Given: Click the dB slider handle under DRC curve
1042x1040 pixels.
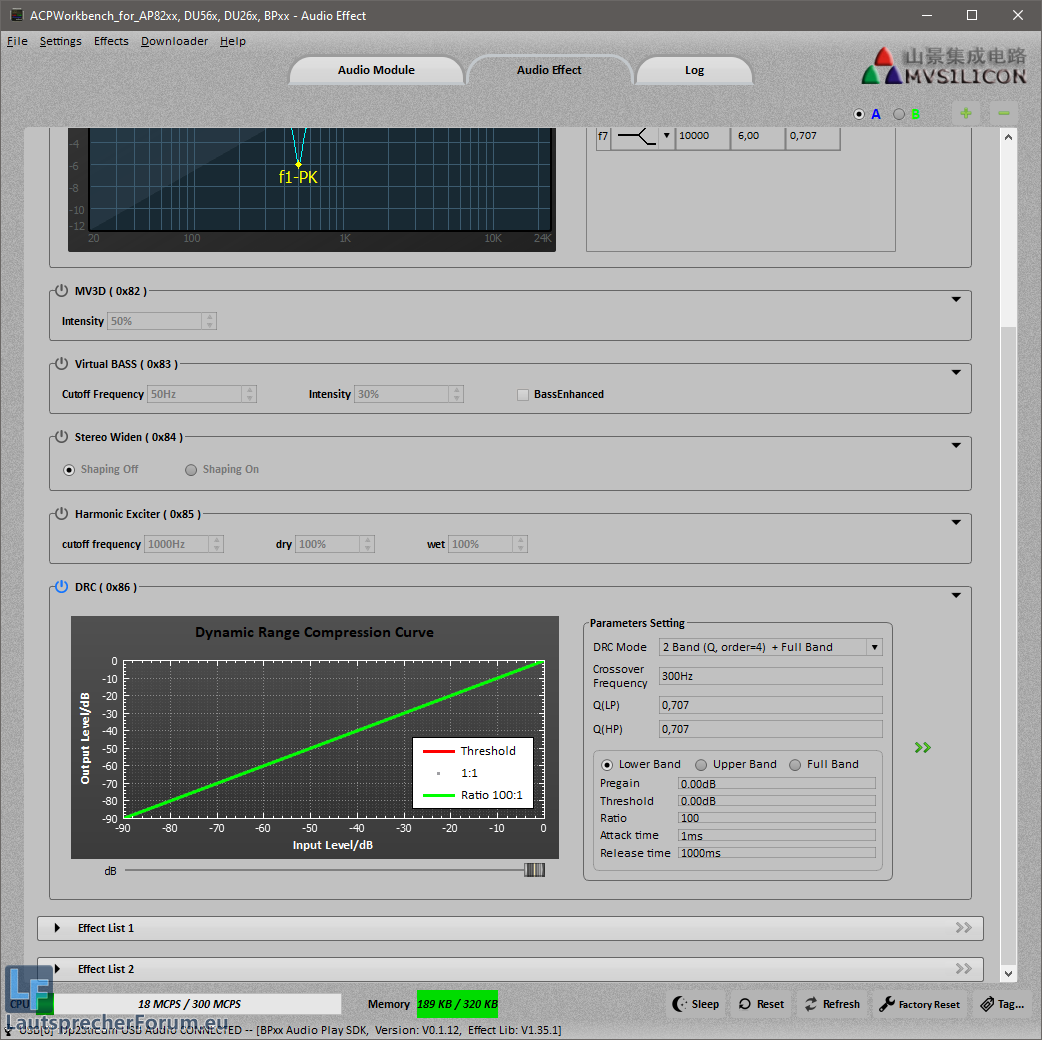Looking at the screenshot, I should [534, 870].
